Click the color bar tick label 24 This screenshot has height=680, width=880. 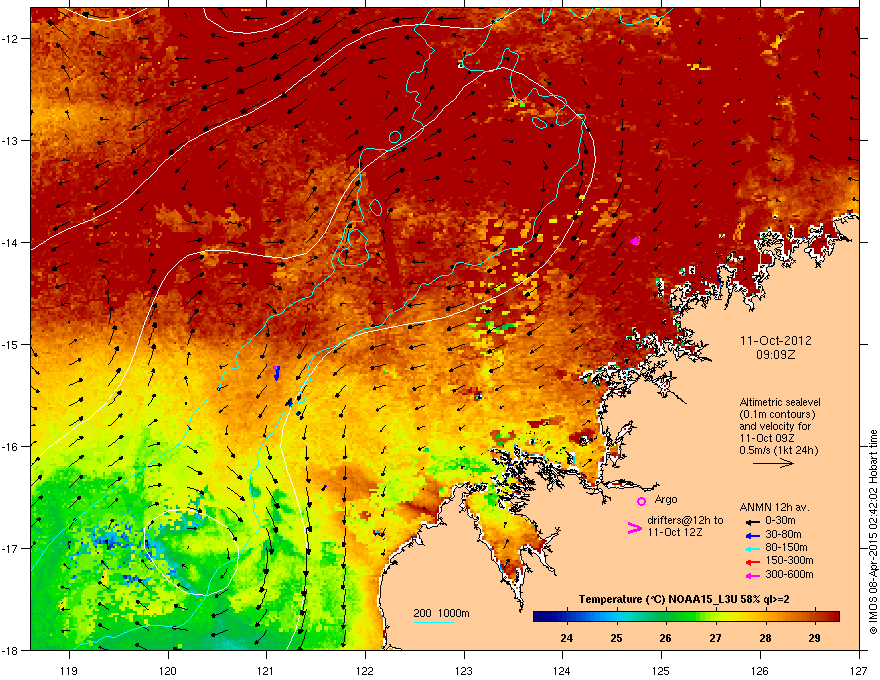coord(567,638)
